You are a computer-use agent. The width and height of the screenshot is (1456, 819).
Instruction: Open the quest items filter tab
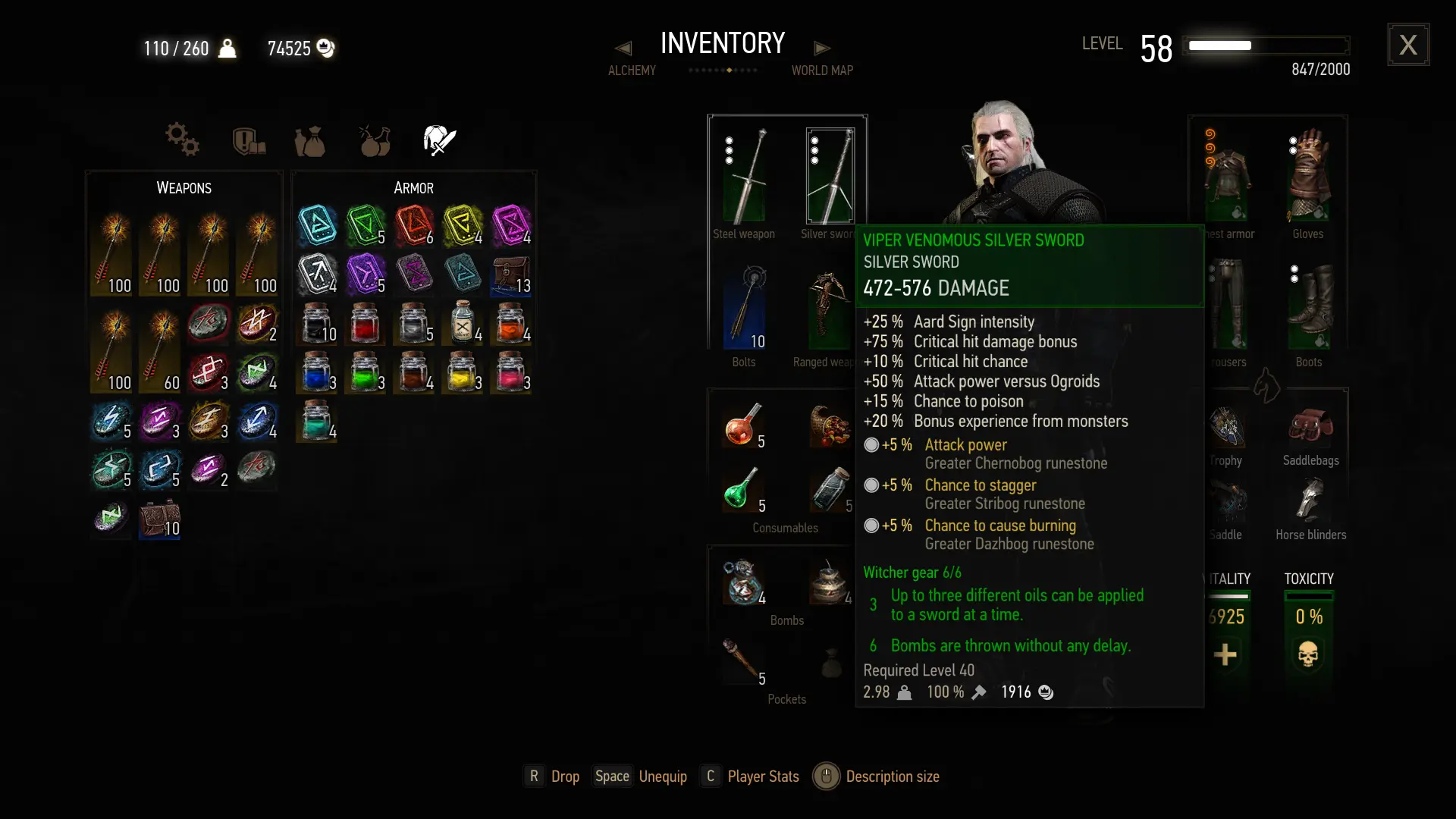[x=249, y=140]
